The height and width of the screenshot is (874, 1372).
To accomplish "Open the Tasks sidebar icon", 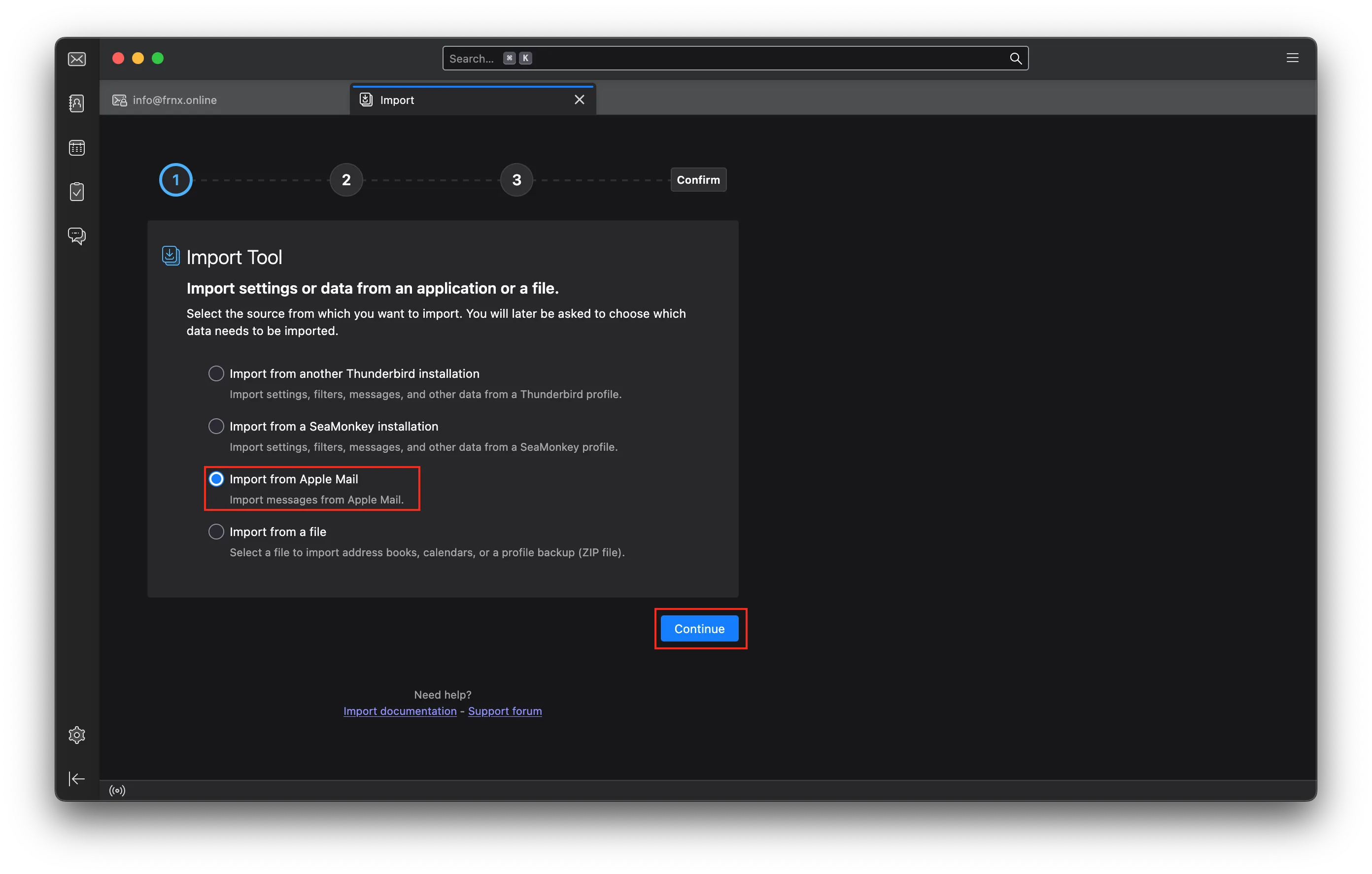I will [76, 192].
